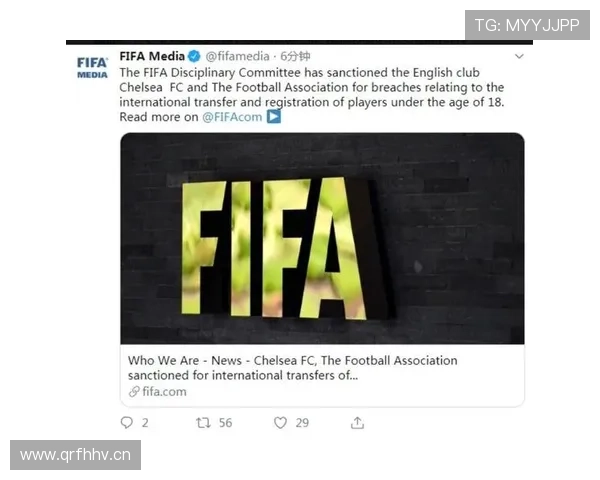Click the FIFA Media profile avatar
This screenshot has height=480, width=600.
click(x=92, y=68)
